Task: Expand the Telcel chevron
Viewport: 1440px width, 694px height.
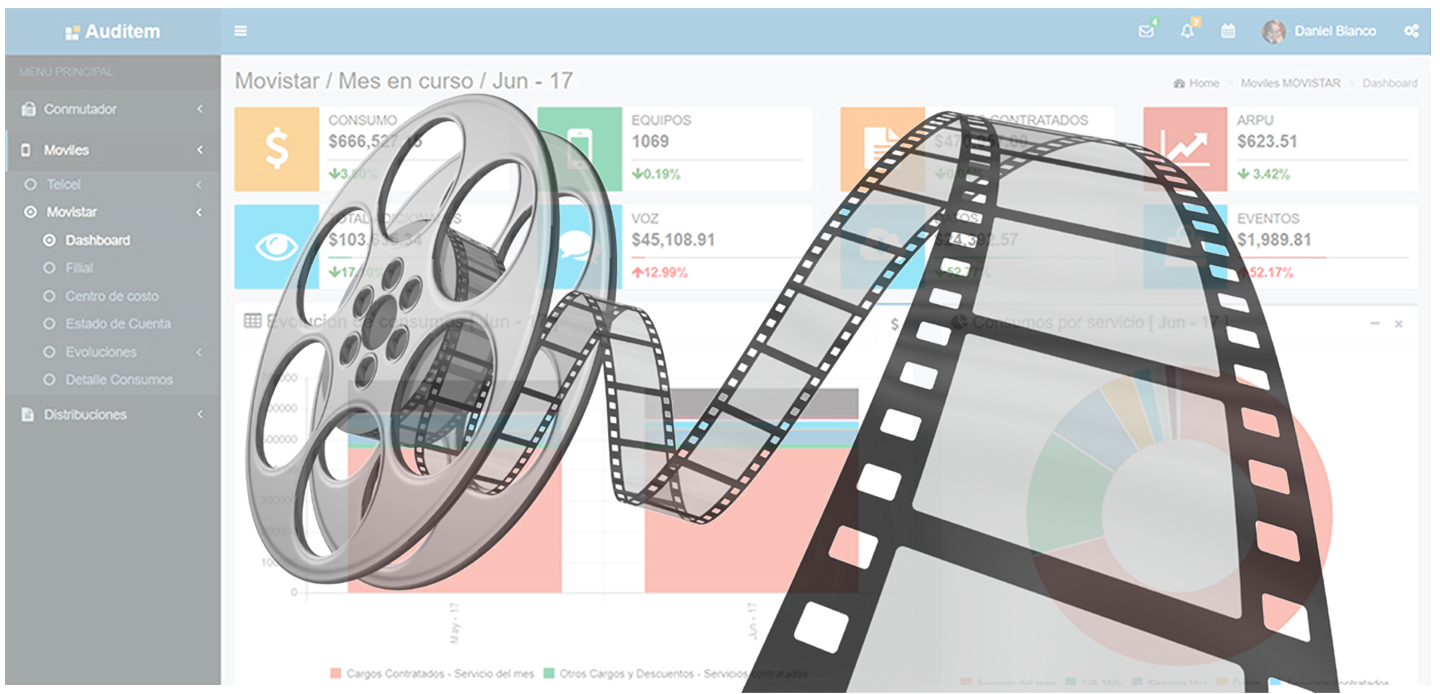Action: pos(199,185)
